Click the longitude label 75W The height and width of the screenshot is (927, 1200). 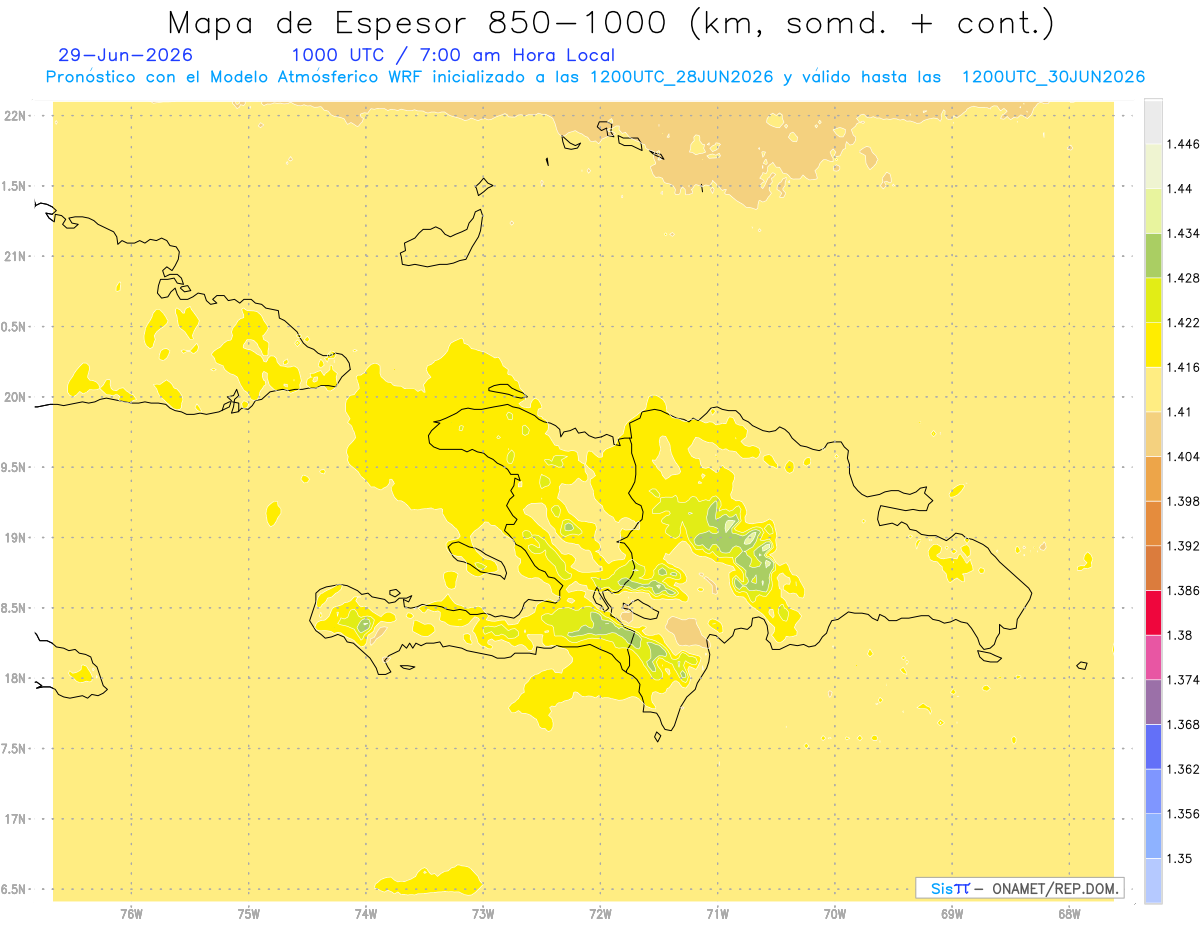(x=249, y=915)
